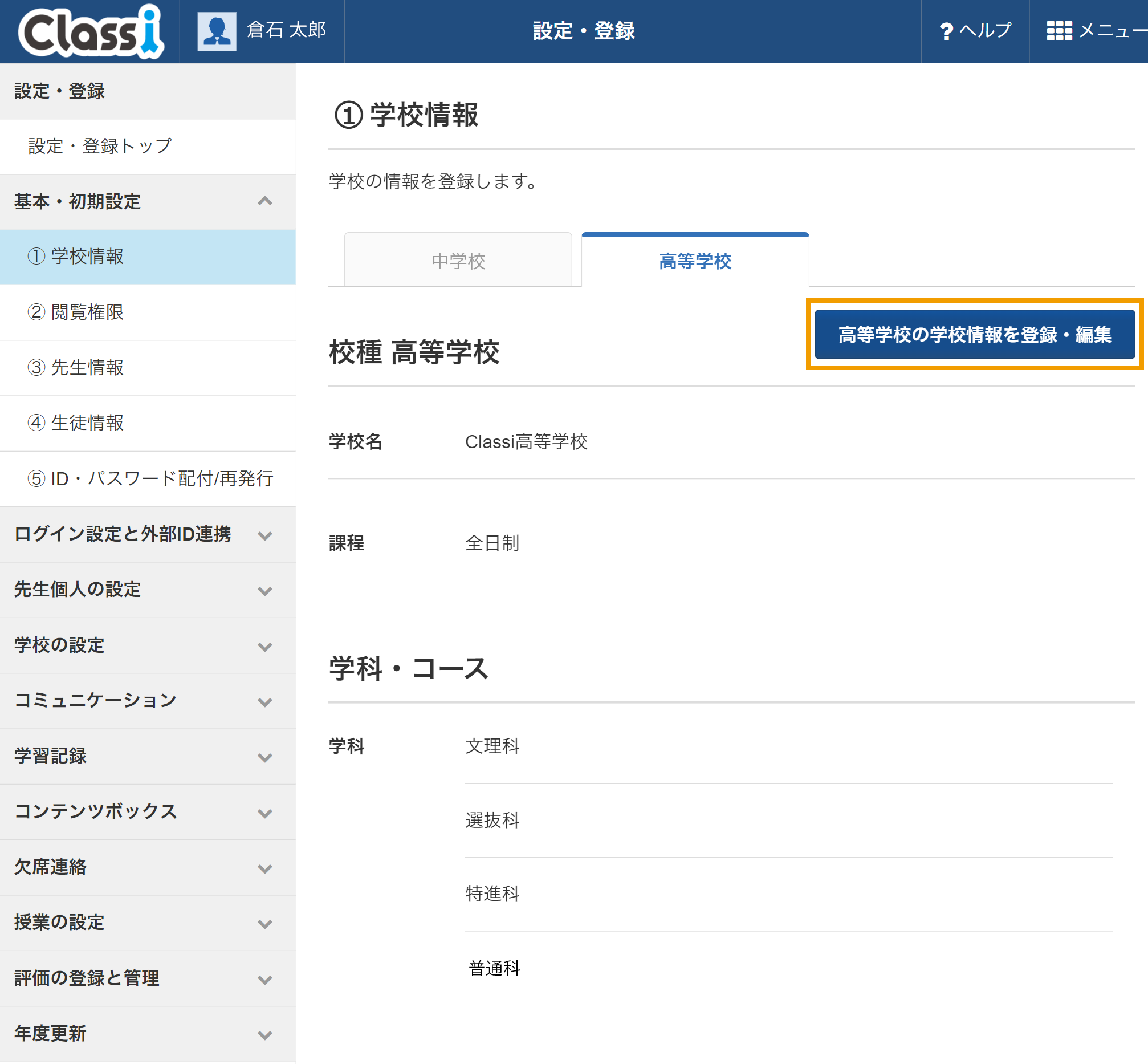Click the 普通科 department row
1148x1064 pixels.
click(x=788, y=968)
